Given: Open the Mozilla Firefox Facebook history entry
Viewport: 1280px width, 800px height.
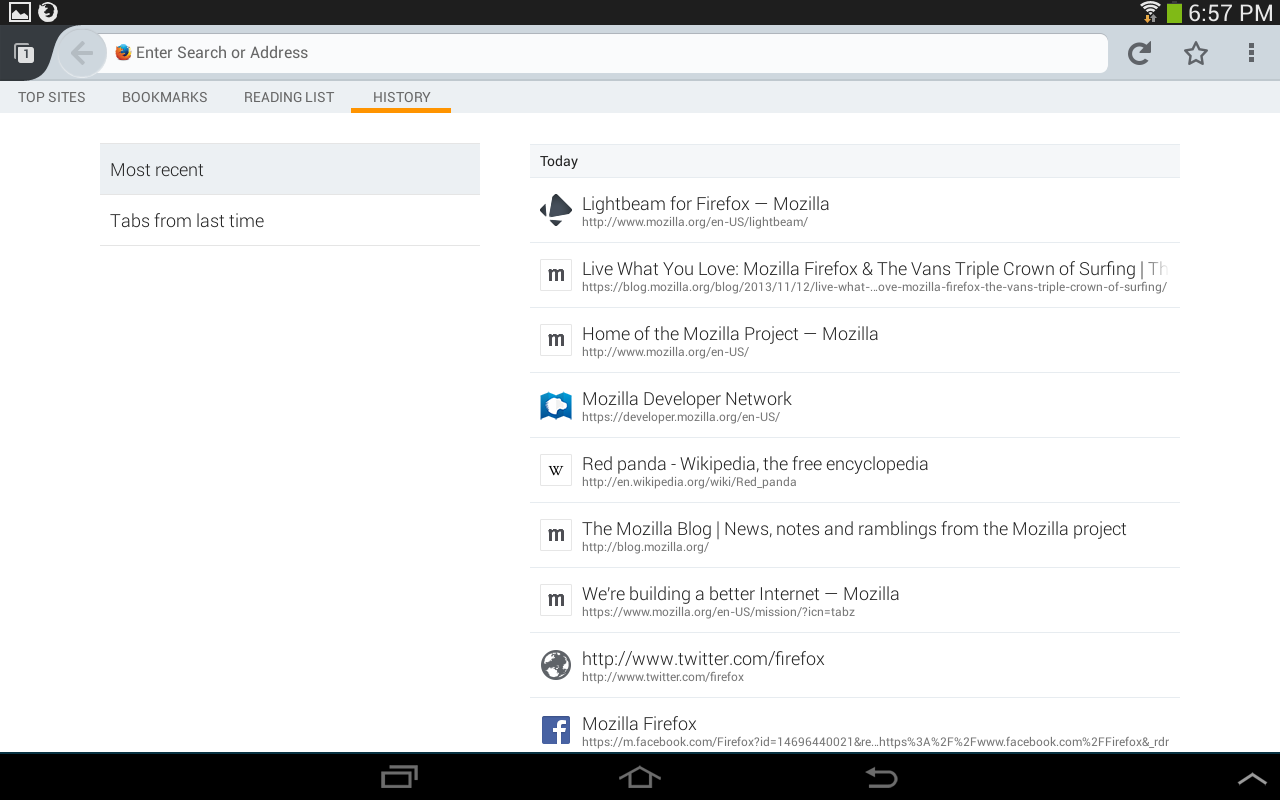Looking at the screenshot, I should click(x=855, y=725).
